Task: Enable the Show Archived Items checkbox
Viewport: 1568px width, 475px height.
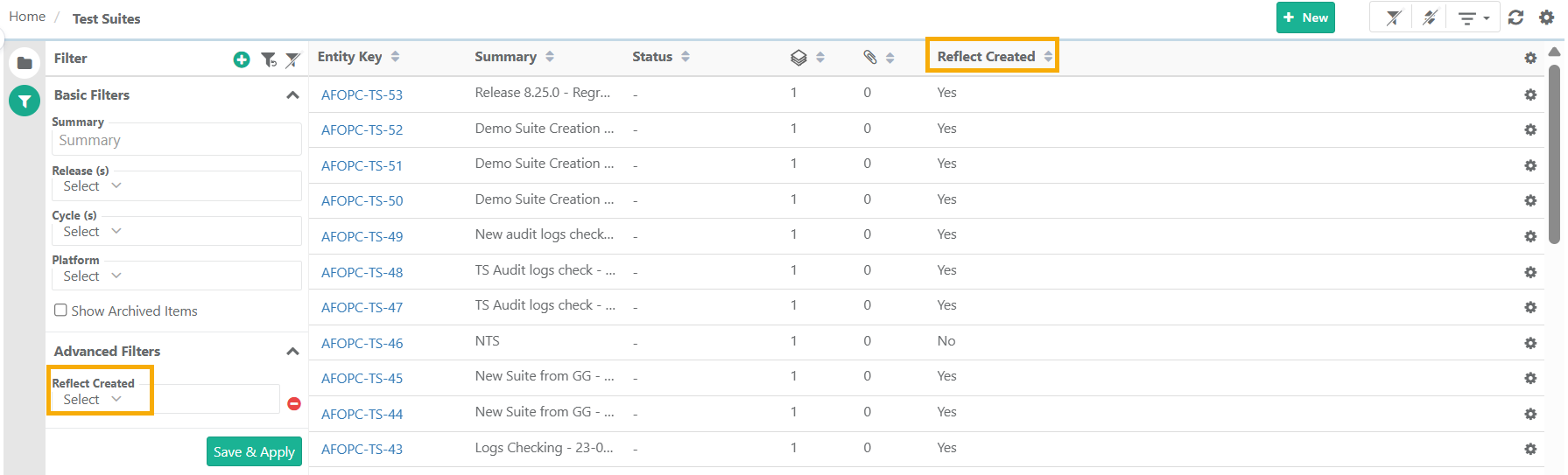Action: coord(60,311)
